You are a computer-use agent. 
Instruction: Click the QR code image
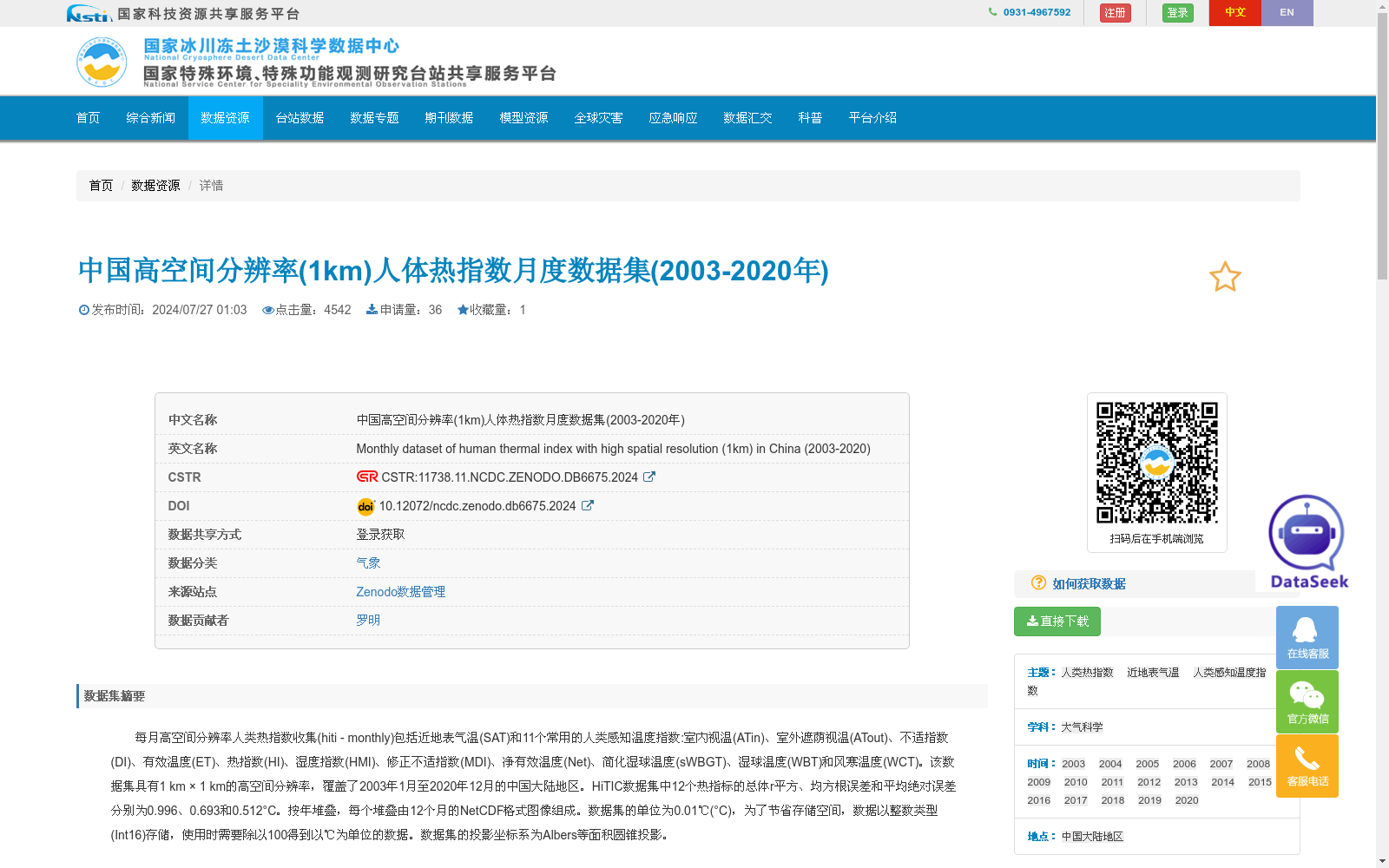[1156, 463]
